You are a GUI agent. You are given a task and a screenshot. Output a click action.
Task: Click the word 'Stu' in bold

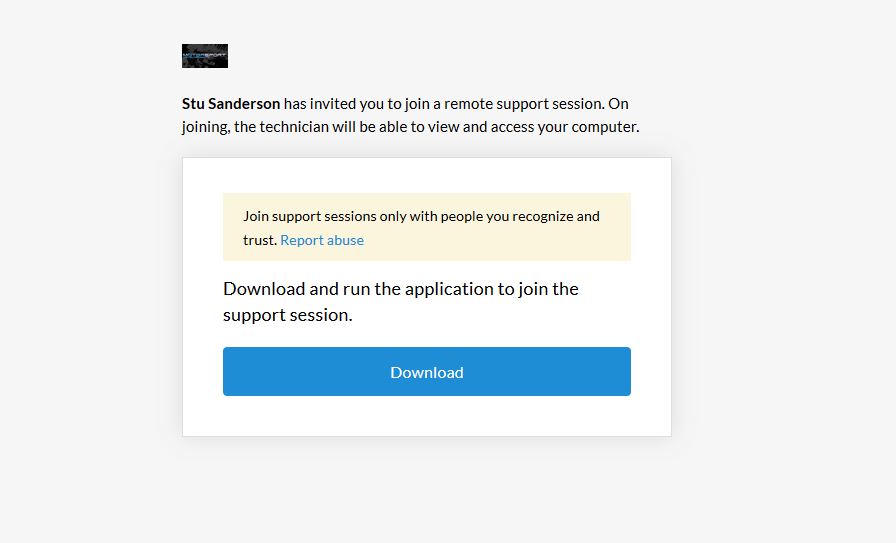(x=193, y=104)
